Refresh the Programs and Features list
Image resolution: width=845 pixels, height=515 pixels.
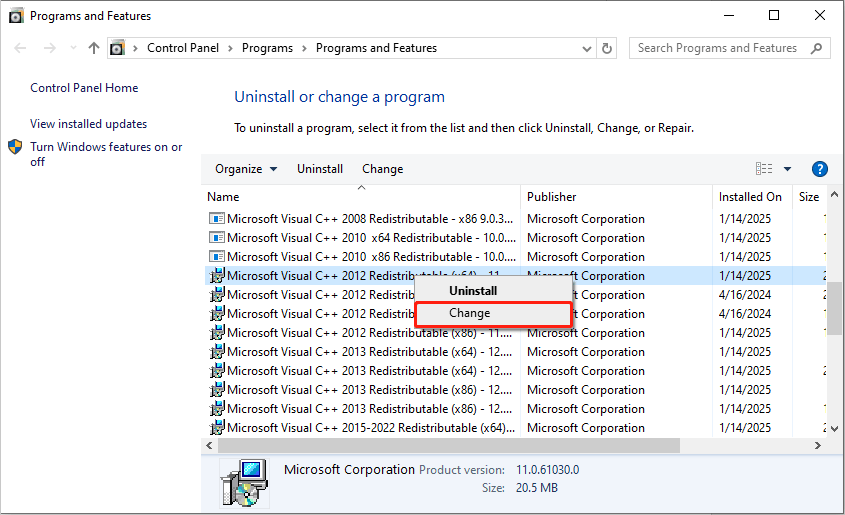[607, 48]
